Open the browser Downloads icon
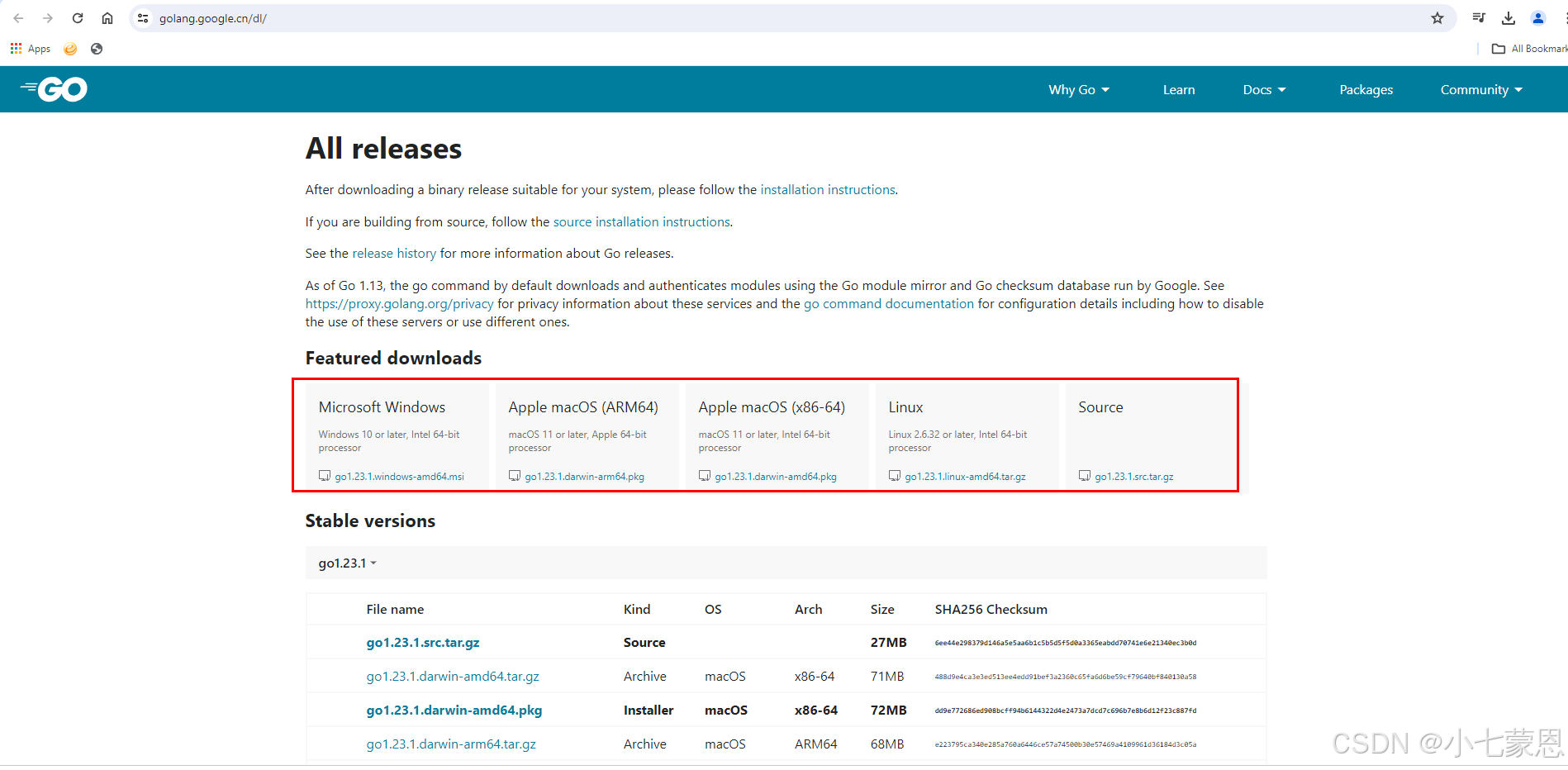The height and width of the screenshot is (770, 1568). point(1509,18)
